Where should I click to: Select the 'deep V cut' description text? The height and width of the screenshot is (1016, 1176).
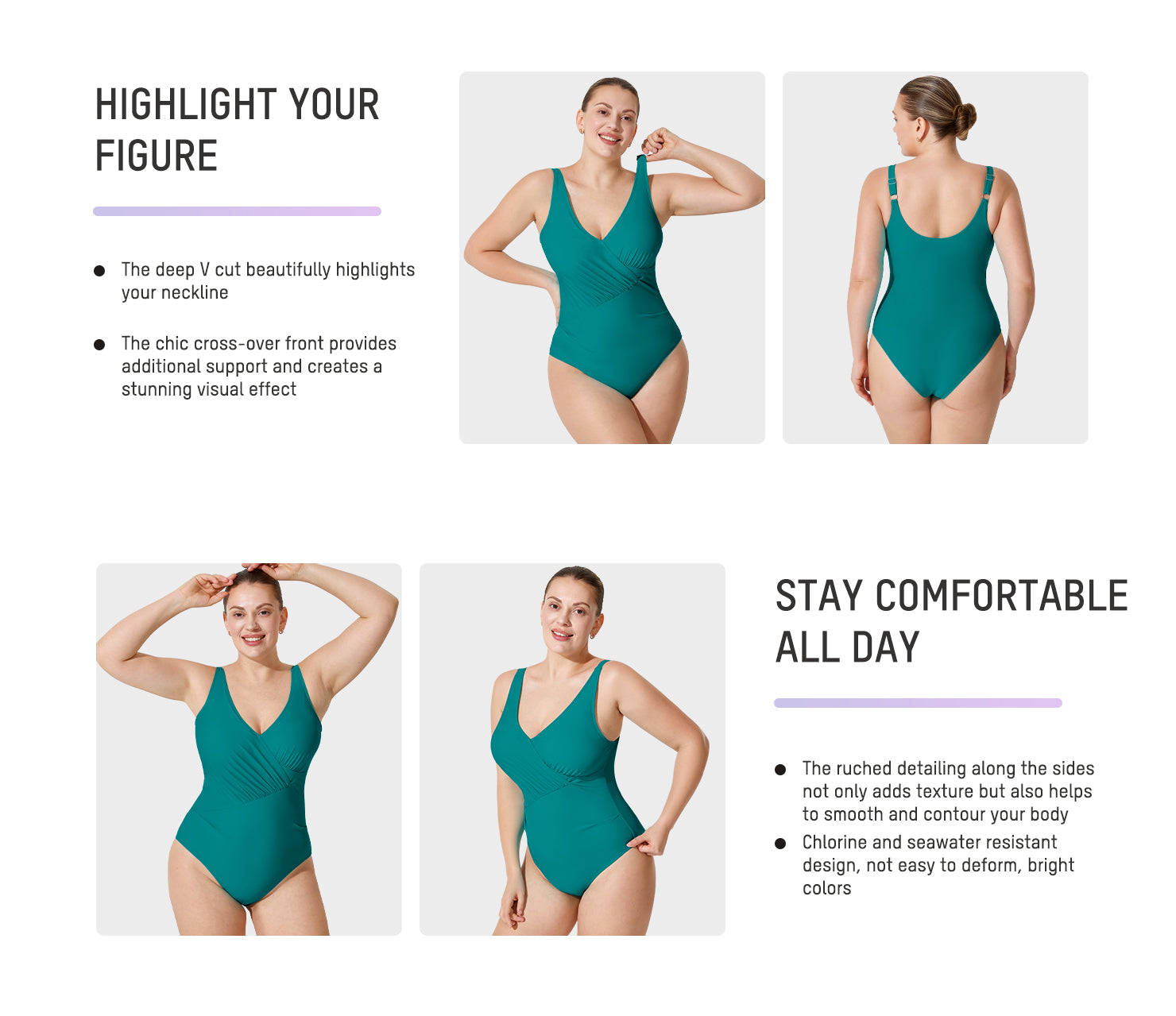pos(268,281)
